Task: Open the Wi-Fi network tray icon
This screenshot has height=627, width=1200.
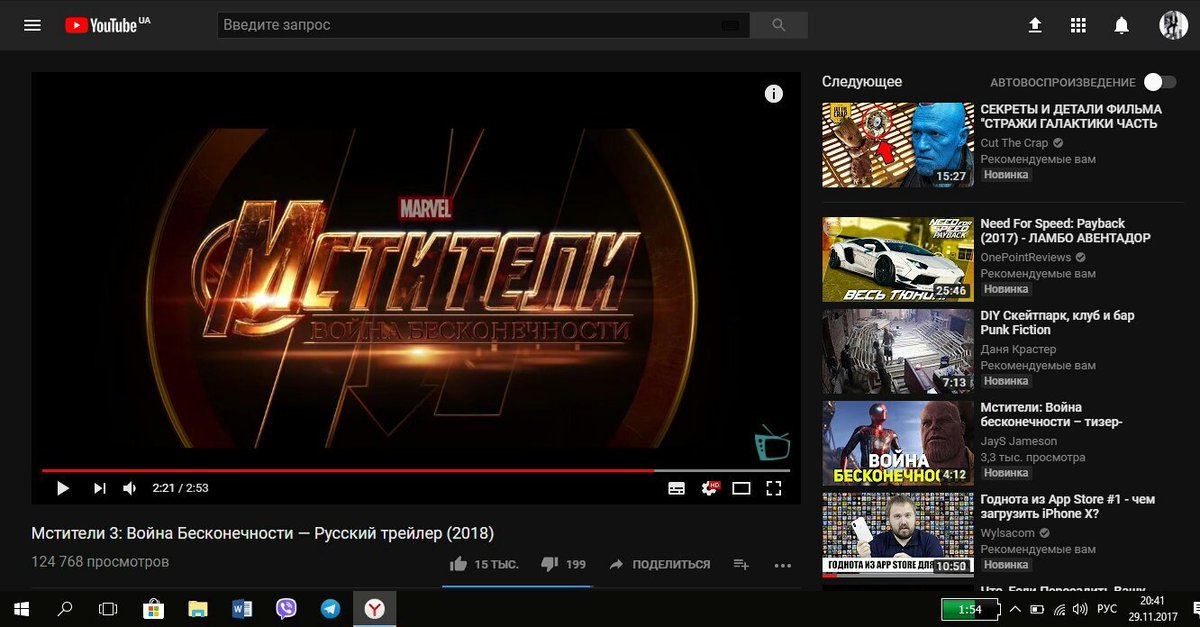Action: pyautogui.click(x=1058, y=609)
